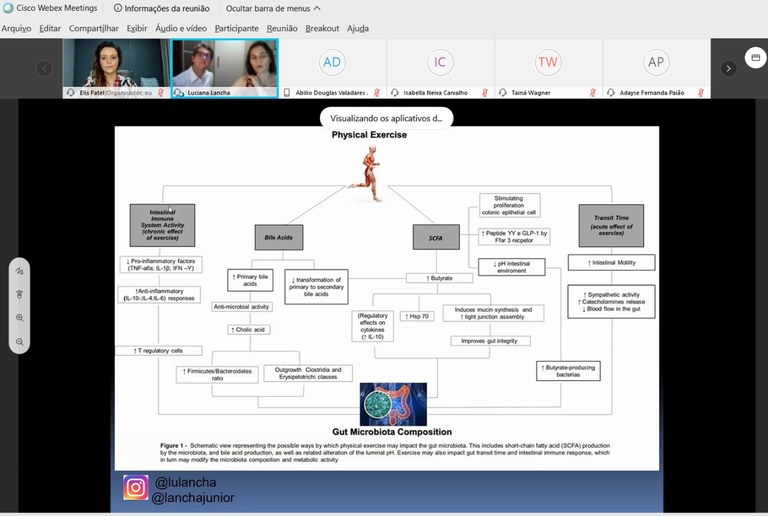Screen dimensions: 768x516
Task: Expand the Participante menu
Action: click(236, 28)
